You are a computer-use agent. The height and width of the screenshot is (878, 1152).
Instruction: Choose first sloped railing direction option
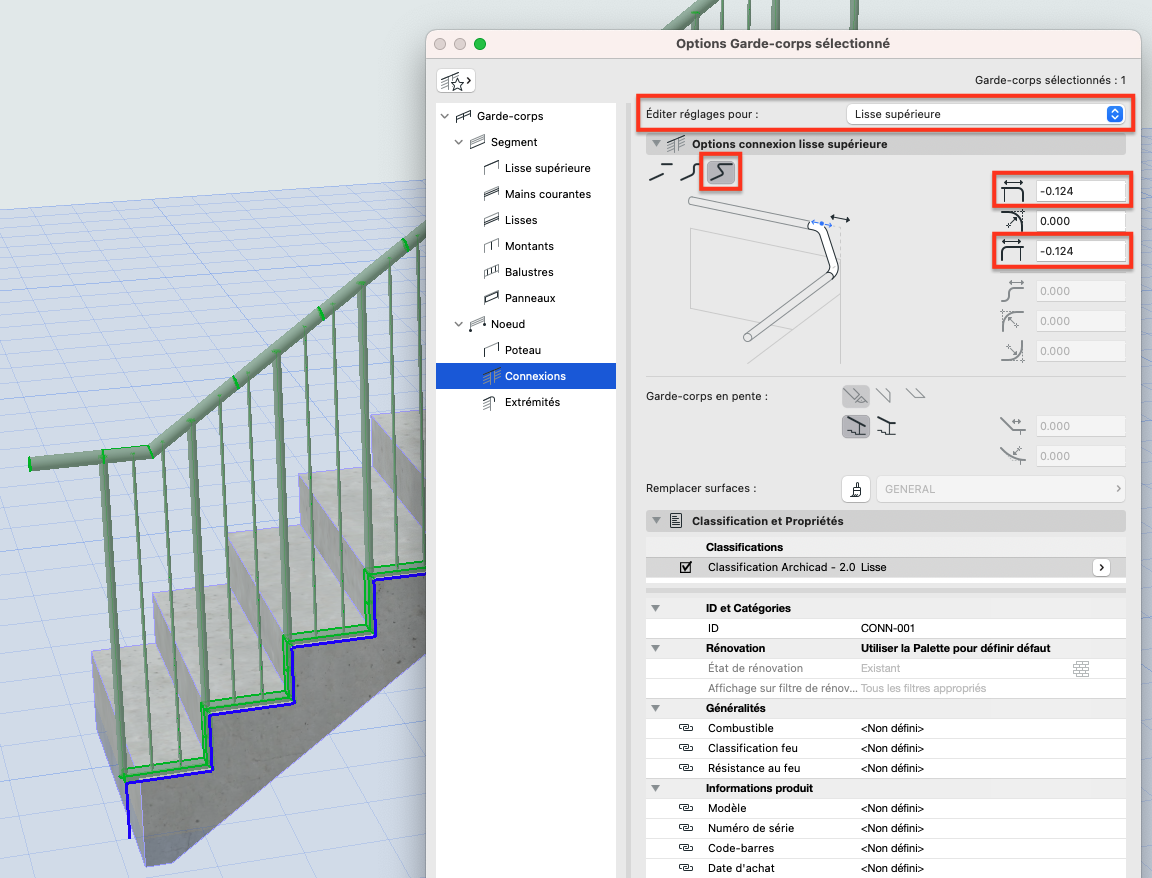855,397
